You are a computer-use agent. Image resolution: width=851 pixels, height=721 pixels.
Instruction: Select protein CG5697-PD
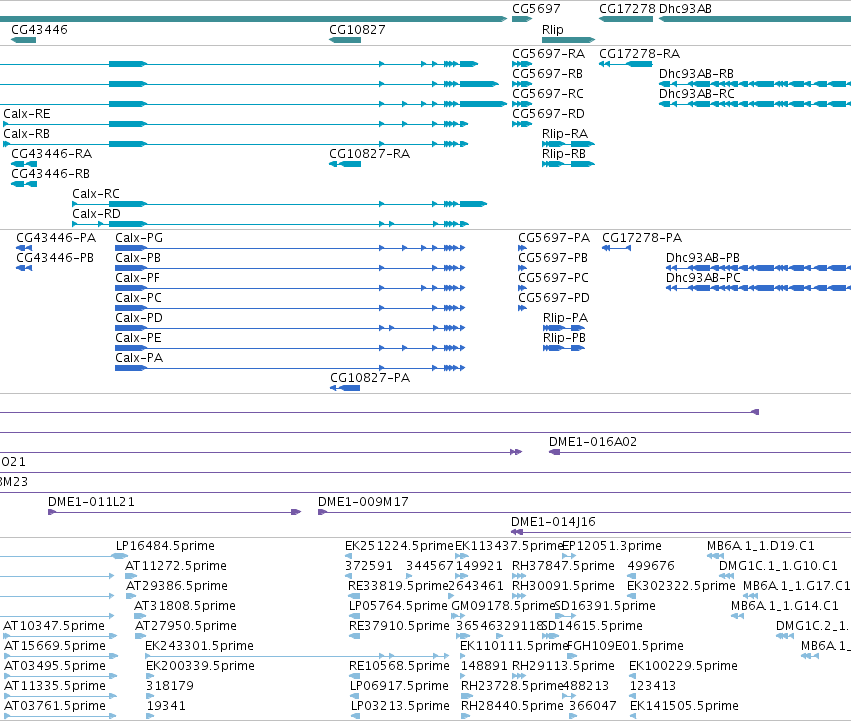click(x=554, y=299)
